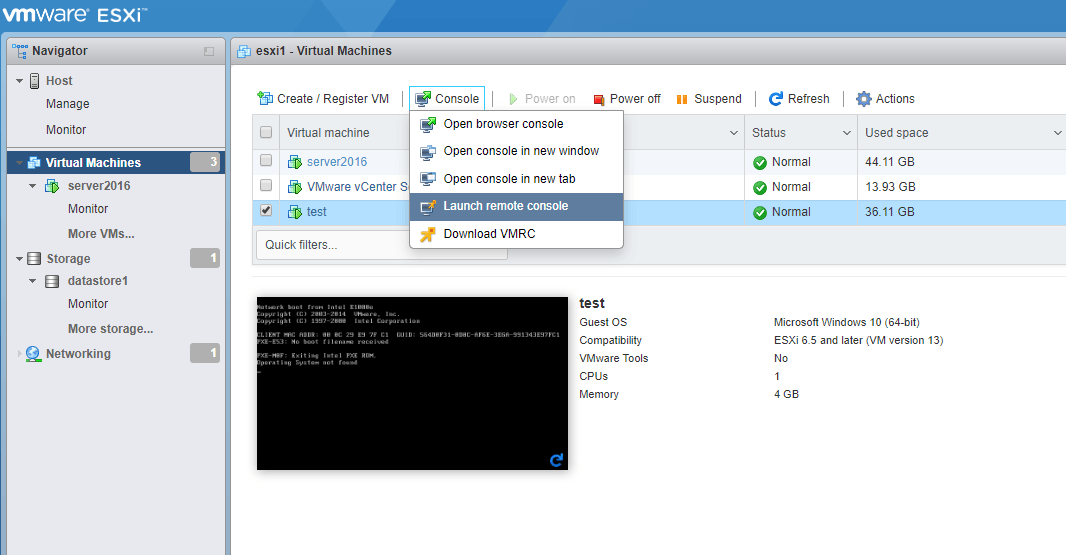
Task: Click the Open console in new window icon
Action: pyautogui.click(x=428, y=151)
